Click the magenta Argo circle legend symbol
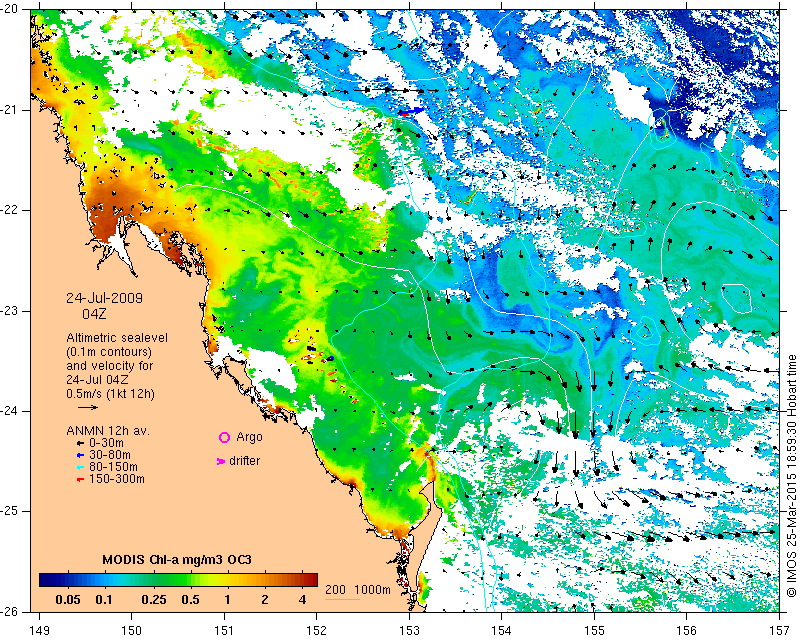The width and height of the screenshot is (800, 640). [x=224, y=437]
